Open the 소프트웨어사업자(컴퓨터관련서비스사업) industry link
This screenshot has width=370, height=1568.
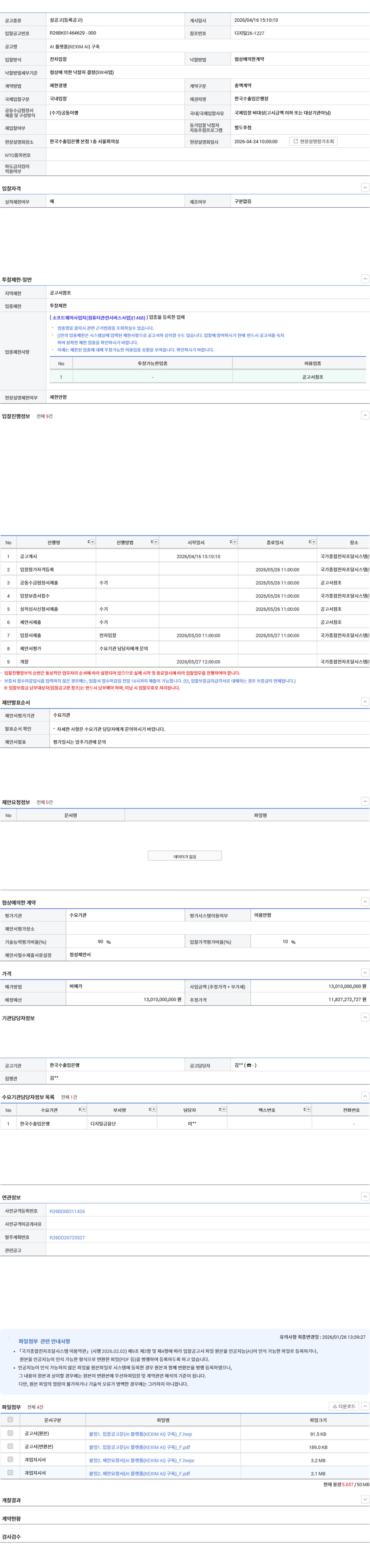[x=99, y=318]
